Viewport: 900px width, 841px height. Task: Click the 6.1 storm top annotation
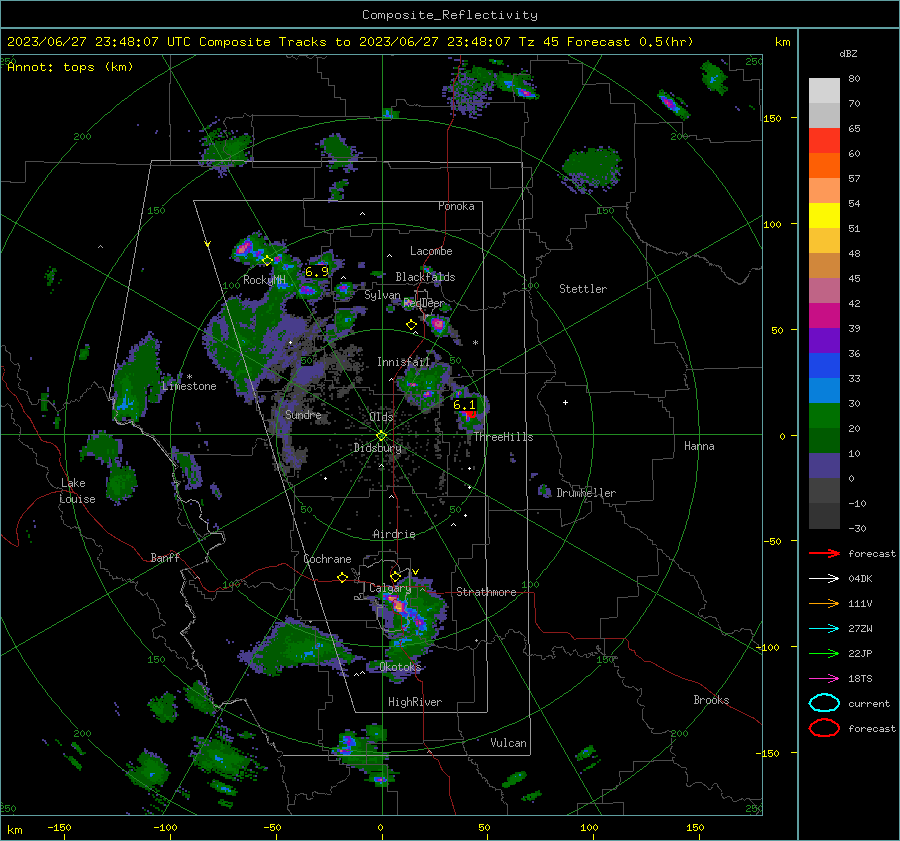point(464,405)
